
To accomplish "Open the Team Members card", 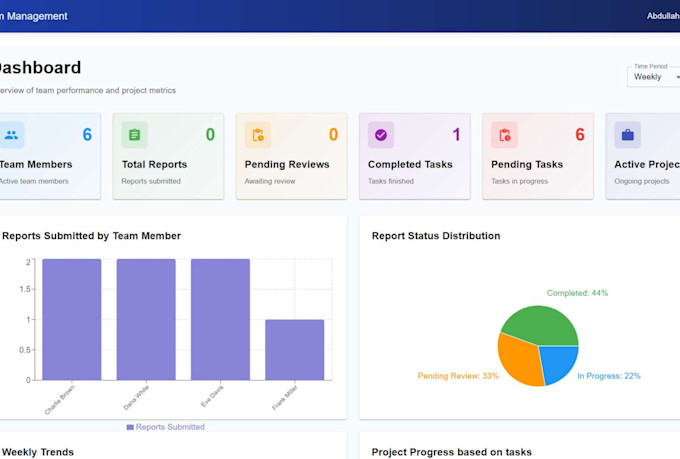I will coord(50,156).
